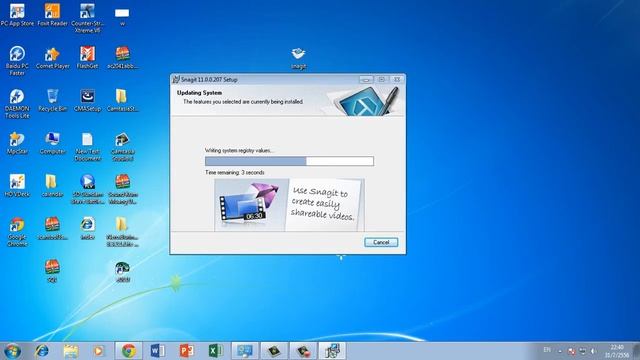Switch to Chrome in the taskbar
Viewport: 640px width, 360px height.
[x=129, y=351]
